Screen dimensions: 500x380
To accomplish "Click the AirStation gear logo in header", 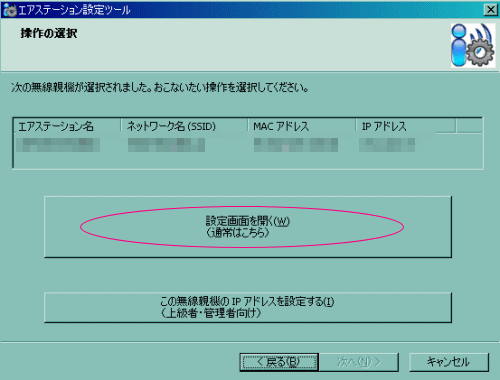I will (473, 45).
